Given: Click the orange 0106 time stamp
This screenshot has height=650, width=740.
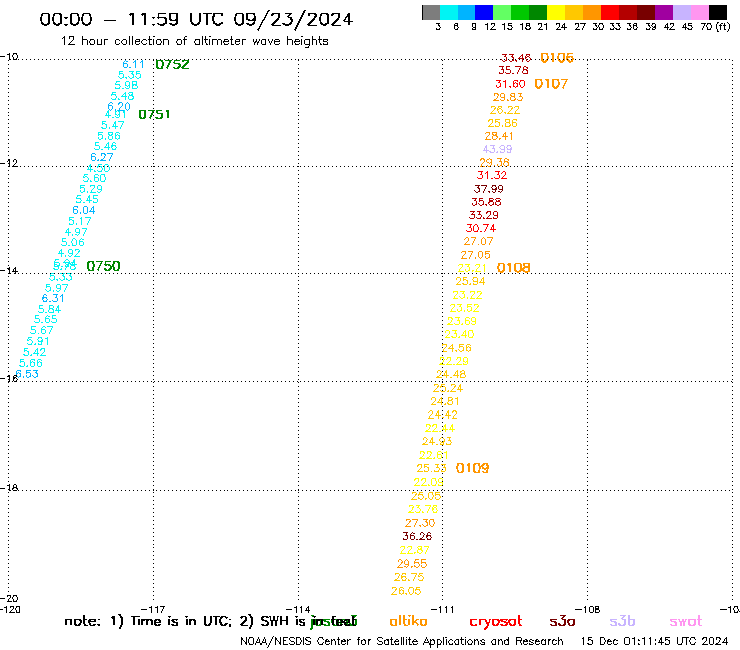Looking at the screenshot, I should point(557,58).
